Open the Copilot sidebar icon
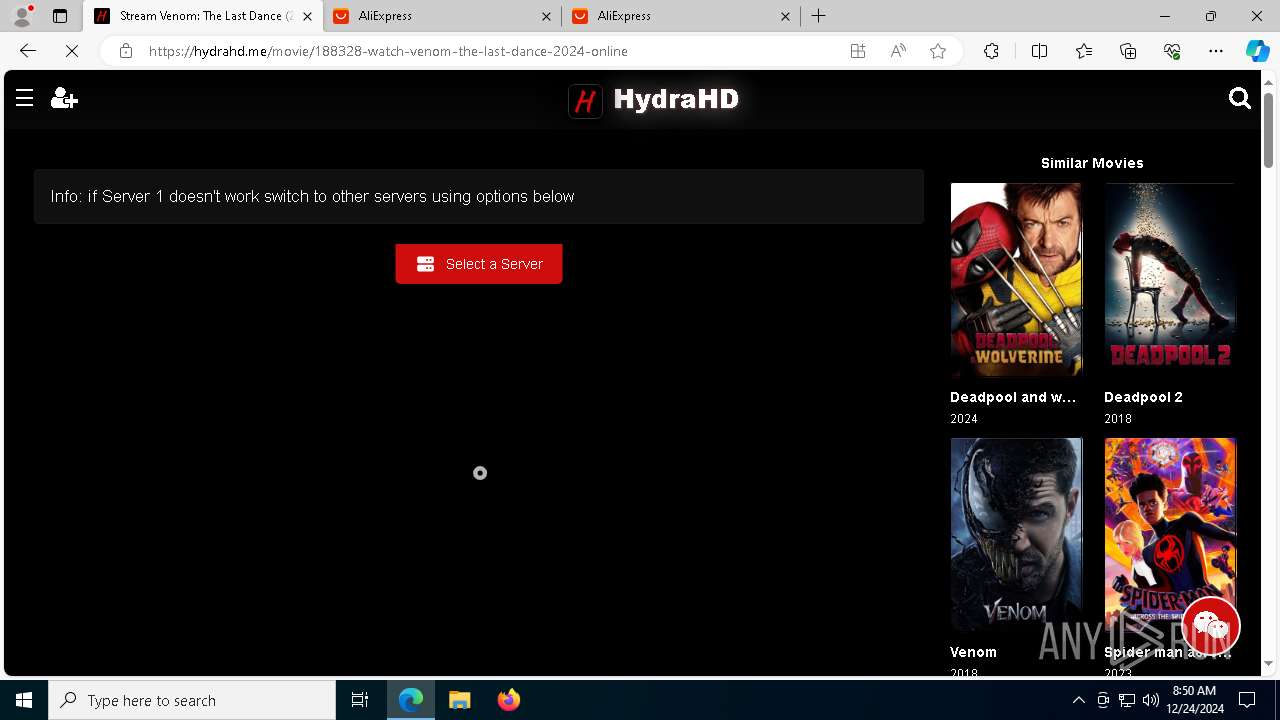 pyautogui.click(x=1258, y=51)
